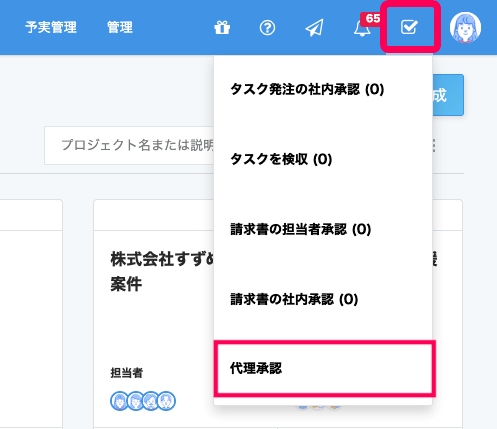
Task: Toggle the approval checkbox icon menu
Action: pyautogui.click(x=409, y=27)
